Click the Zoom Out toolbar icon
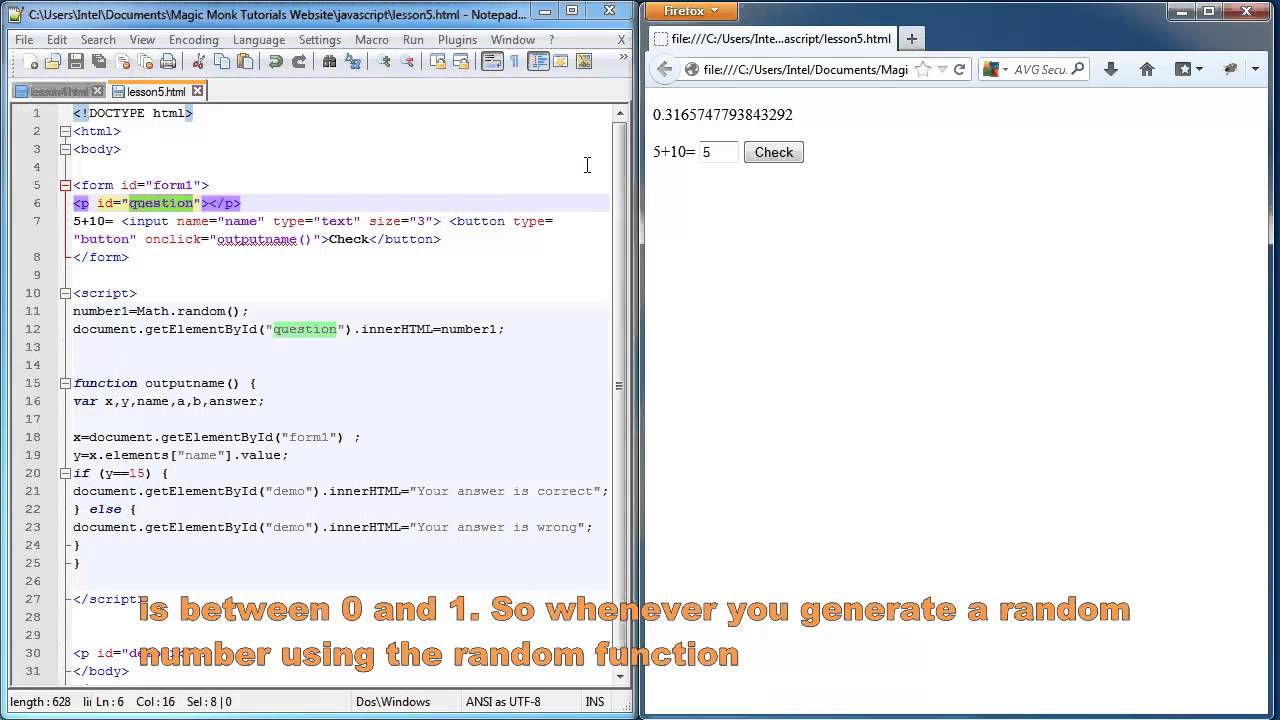1280x720 pixels. (406, 62)
